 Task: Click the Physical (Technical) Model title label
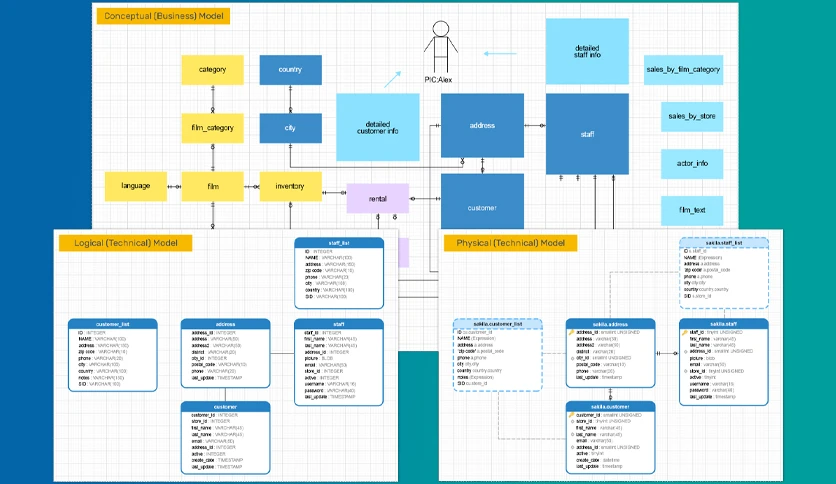[510, 243]
